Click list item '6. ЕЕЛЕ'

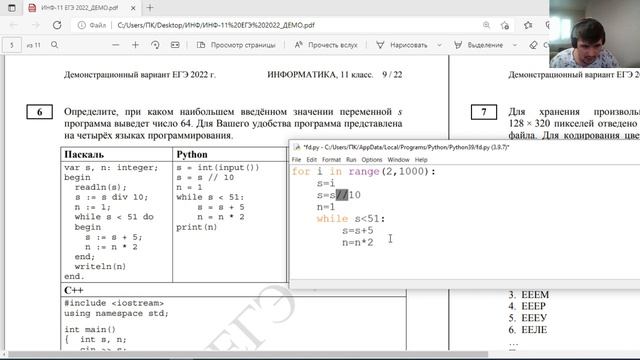tap(528, 330)
